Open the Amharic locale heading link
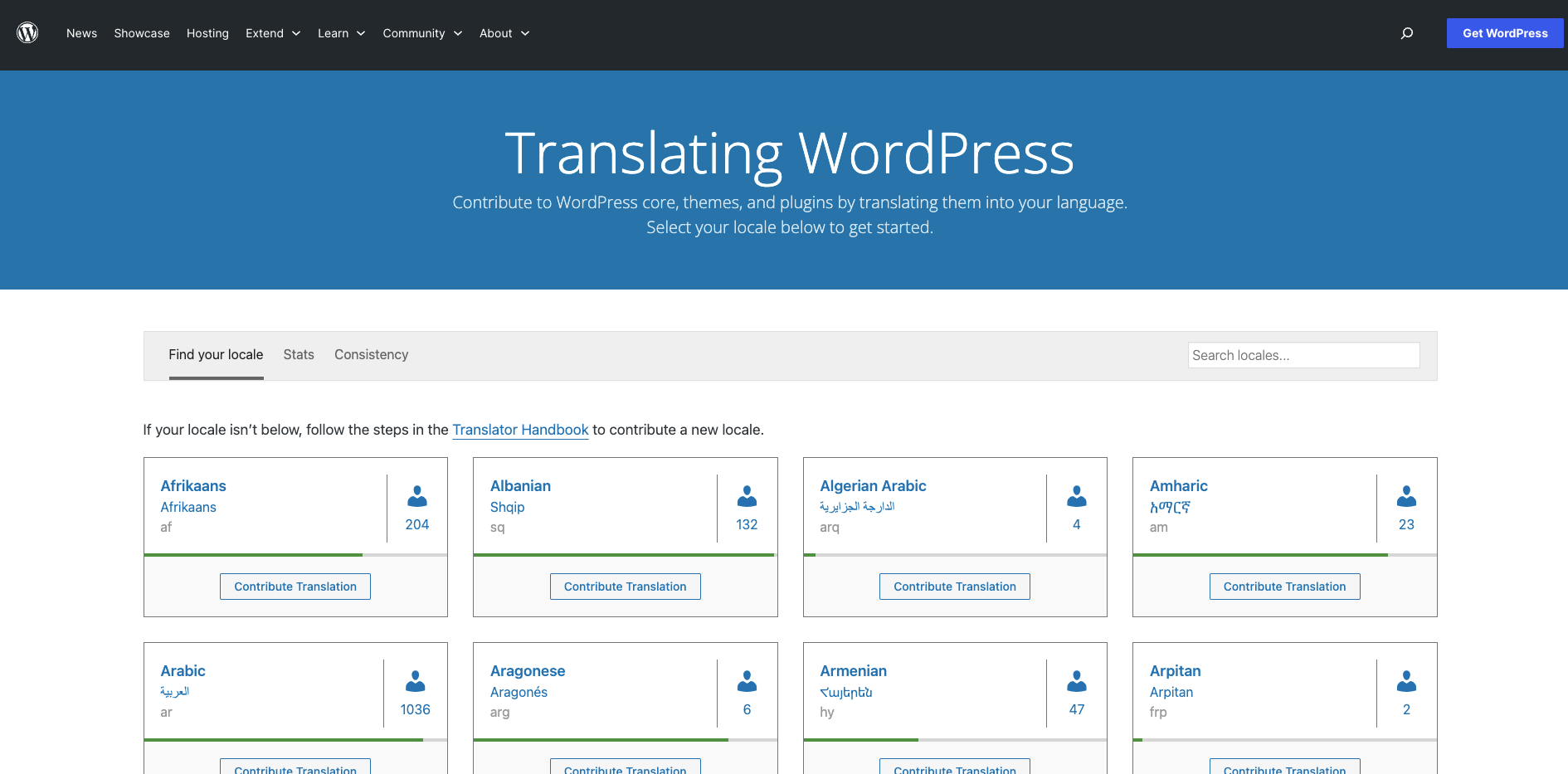This screenshot has width=1568, height=774. pos(1178,486)
